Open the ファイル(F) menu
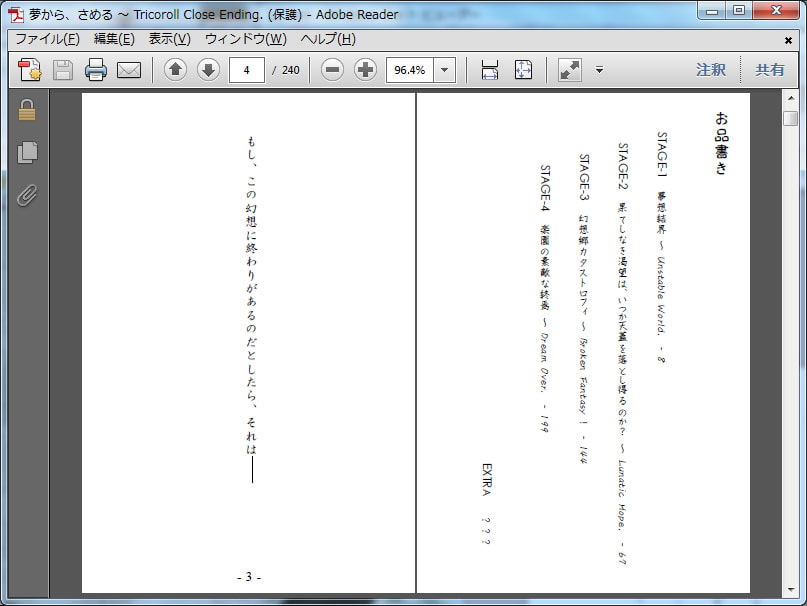 pos(46,39)
